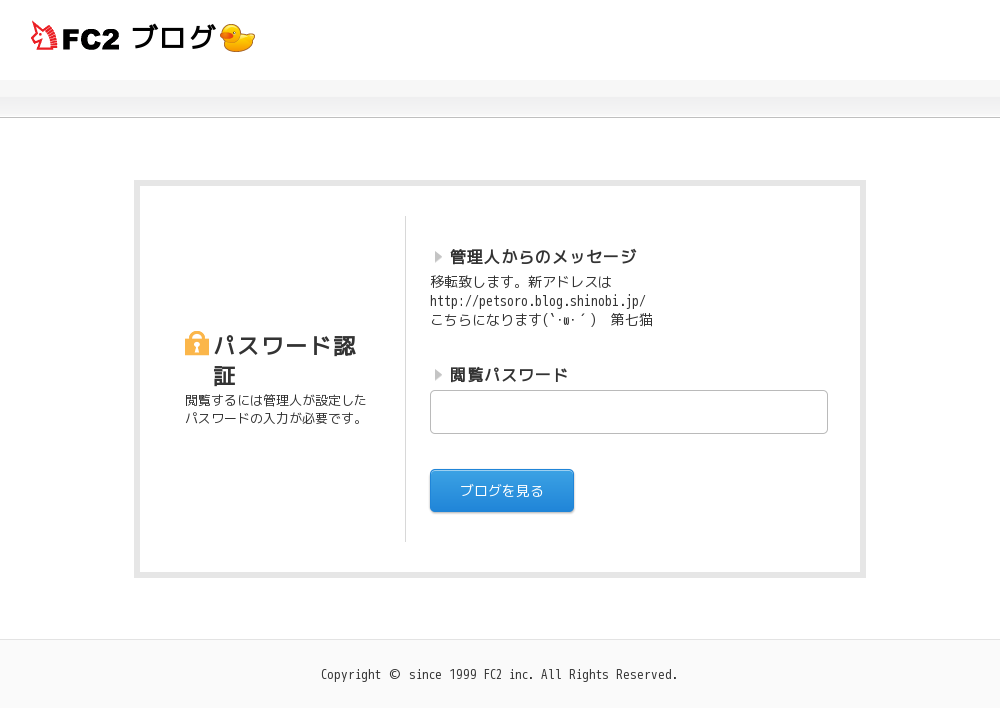
Task: Click the petsoro.blog.shinobi.jp address text
Action: click(x=538, y=301)
